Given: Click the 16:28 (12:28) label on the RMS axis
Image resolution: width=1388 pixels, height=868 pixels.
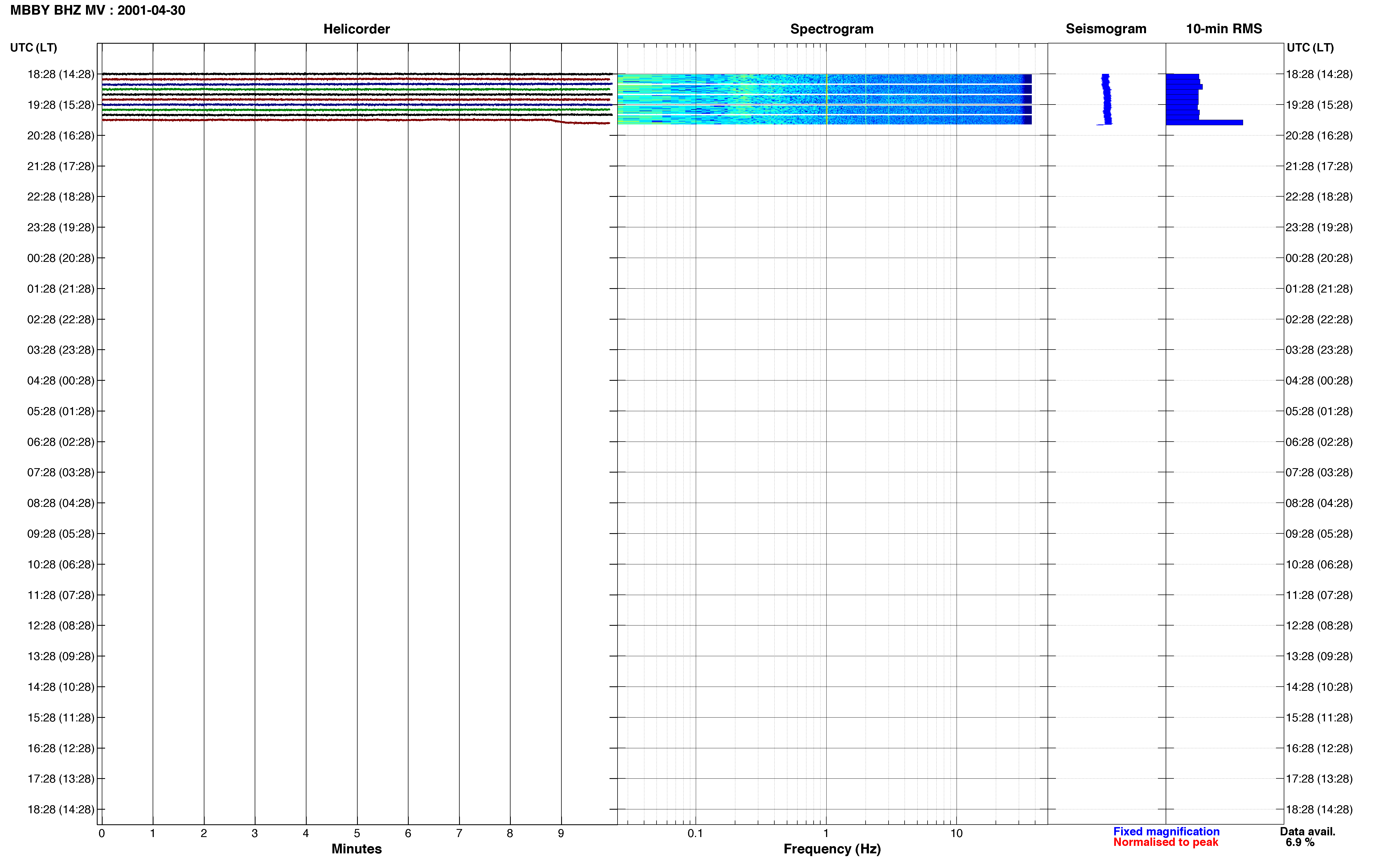Looking at the screenshot, I should (1319, 748).
